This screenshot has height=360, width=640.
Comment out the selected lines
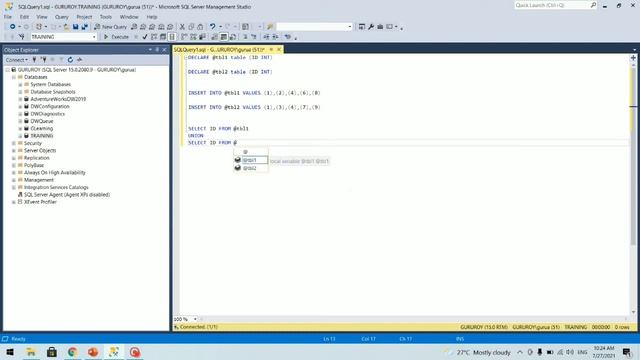pyautogui.click(x=245, y=37)
